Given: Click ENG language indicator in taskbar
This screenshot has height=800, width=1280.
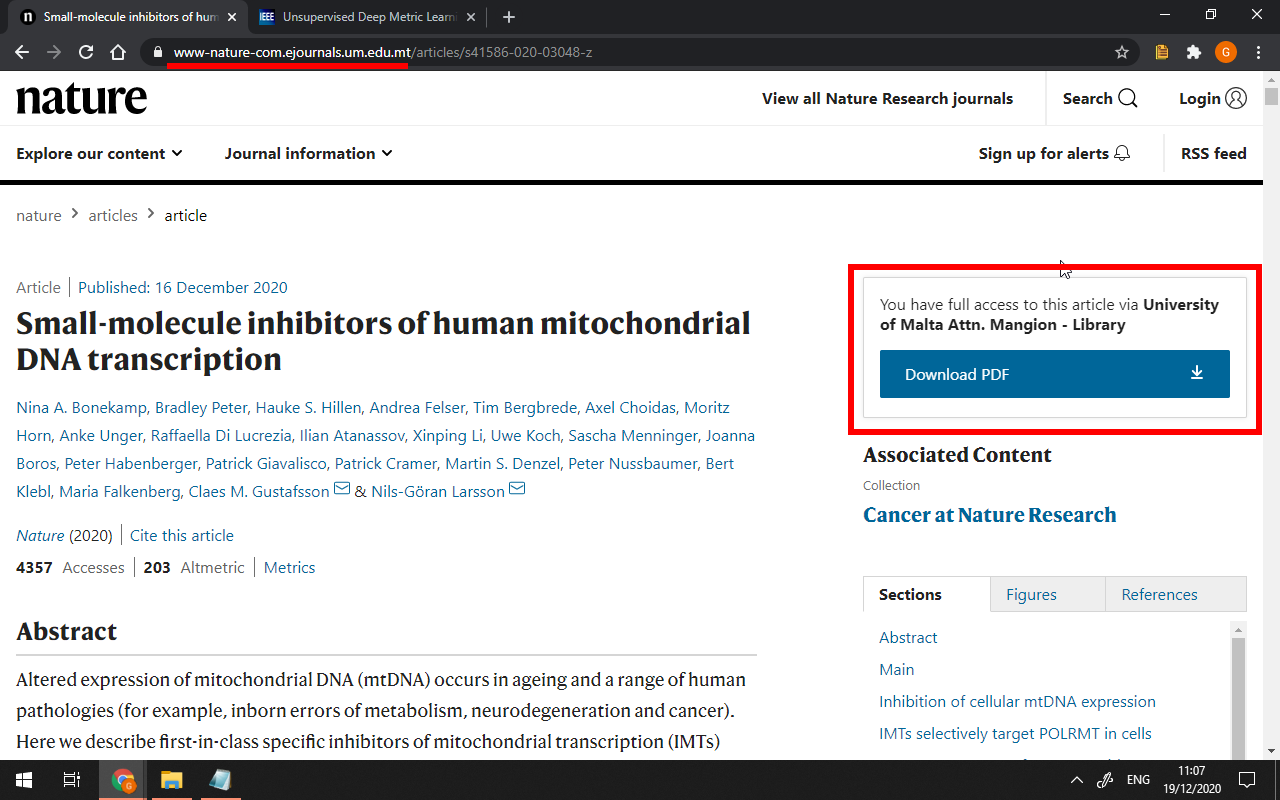Looking at the screenshot, I should tap(1138, 780).
